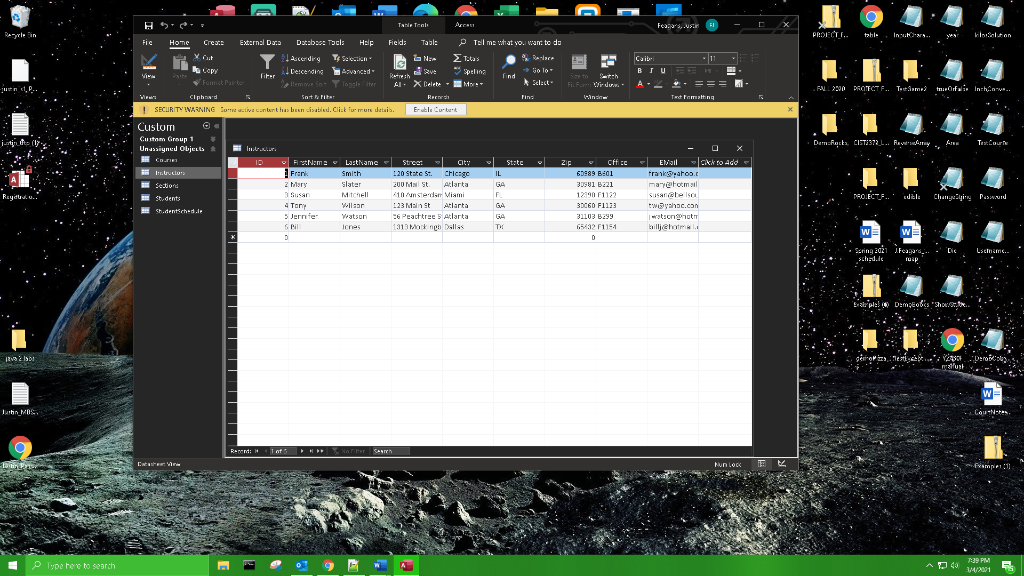
Task: Open the Advanced filter options dropdown
Action: (x=356, y=71)
